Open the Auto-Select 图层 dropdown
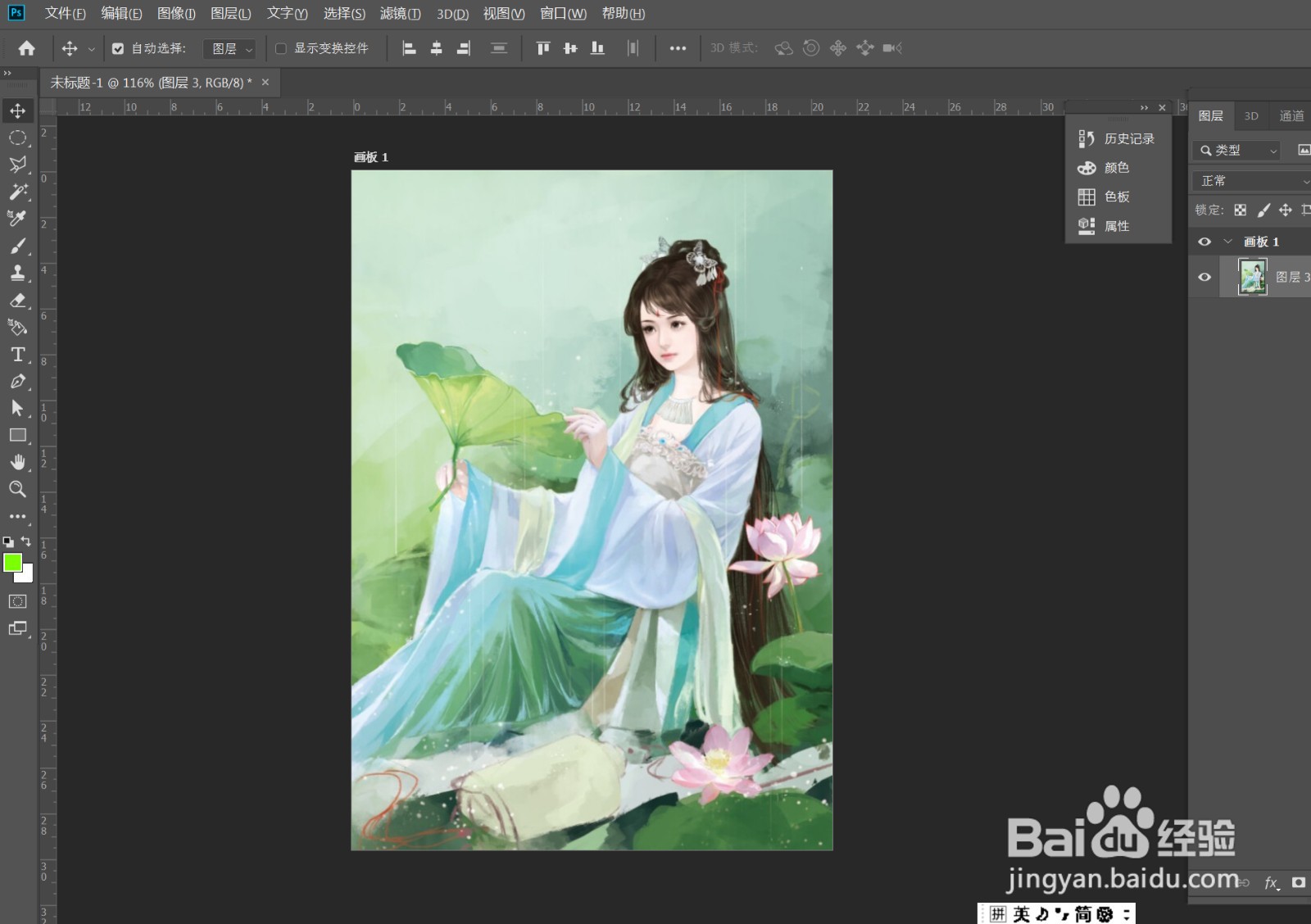The height and width of the screenshot is (924, 1311). tap(229, 49)
